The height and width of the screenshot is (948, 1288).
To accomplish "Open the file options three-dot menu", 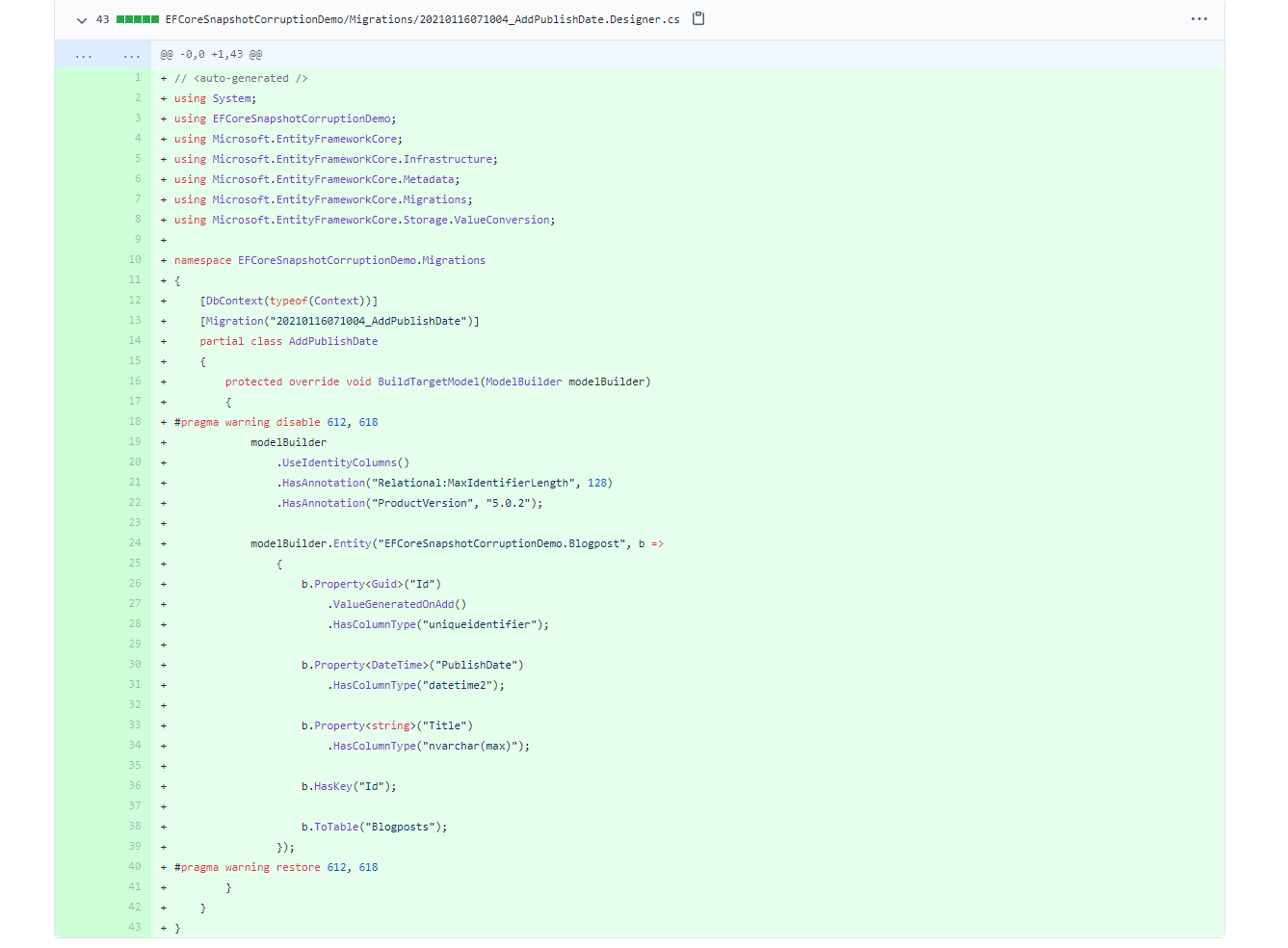I will point(1198,19).
